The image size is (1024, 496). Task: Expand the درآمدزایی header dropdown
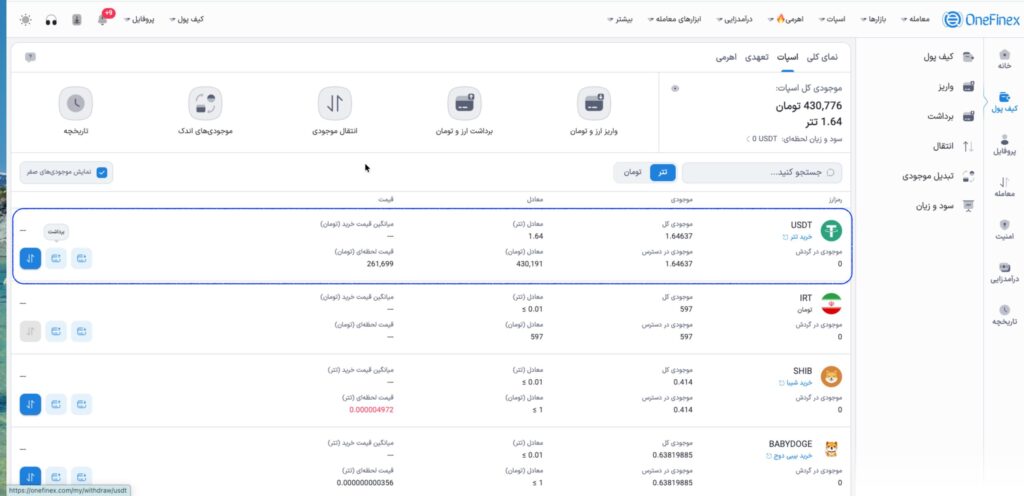point(734,20)
